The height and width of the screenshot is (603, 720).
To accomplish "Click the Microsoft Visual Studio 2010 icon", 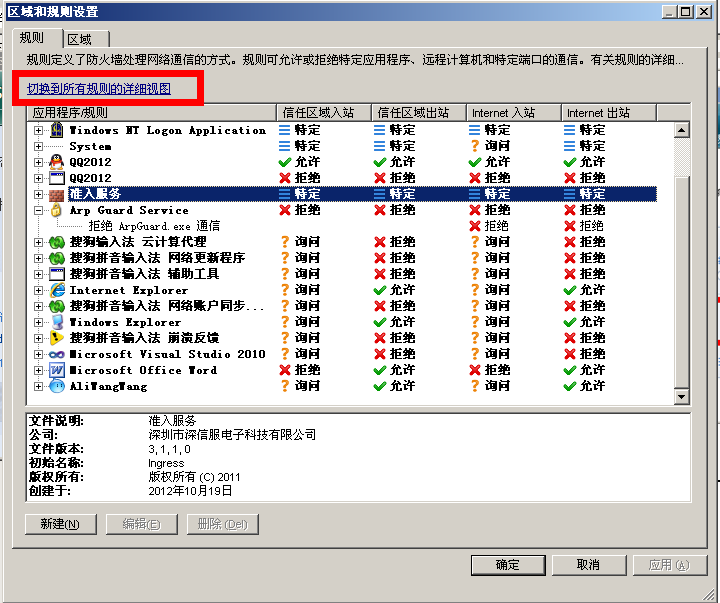I will point(56,354).
